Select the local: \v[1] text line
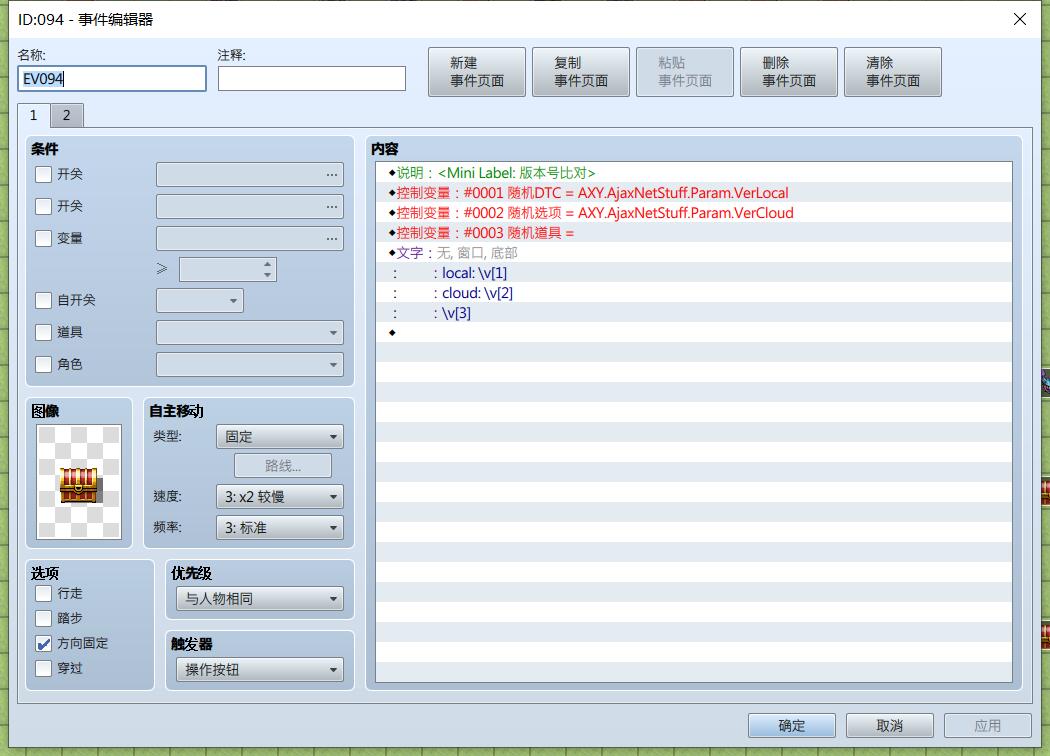The height and width of the screenshot is (756, 1050). pos(694,273)
